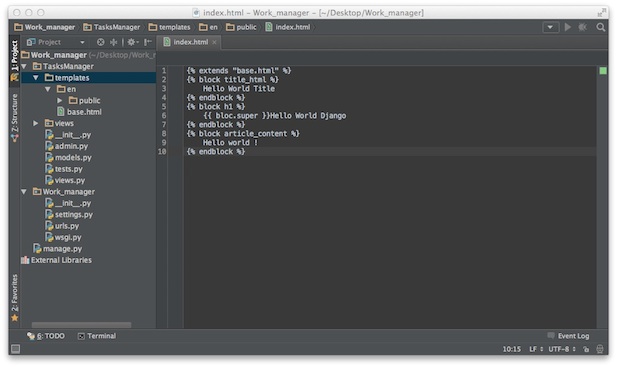The width and height of the screenshot is (617, 367).
Task: Click the green inspection status square
Action: [x=603, y=71]
